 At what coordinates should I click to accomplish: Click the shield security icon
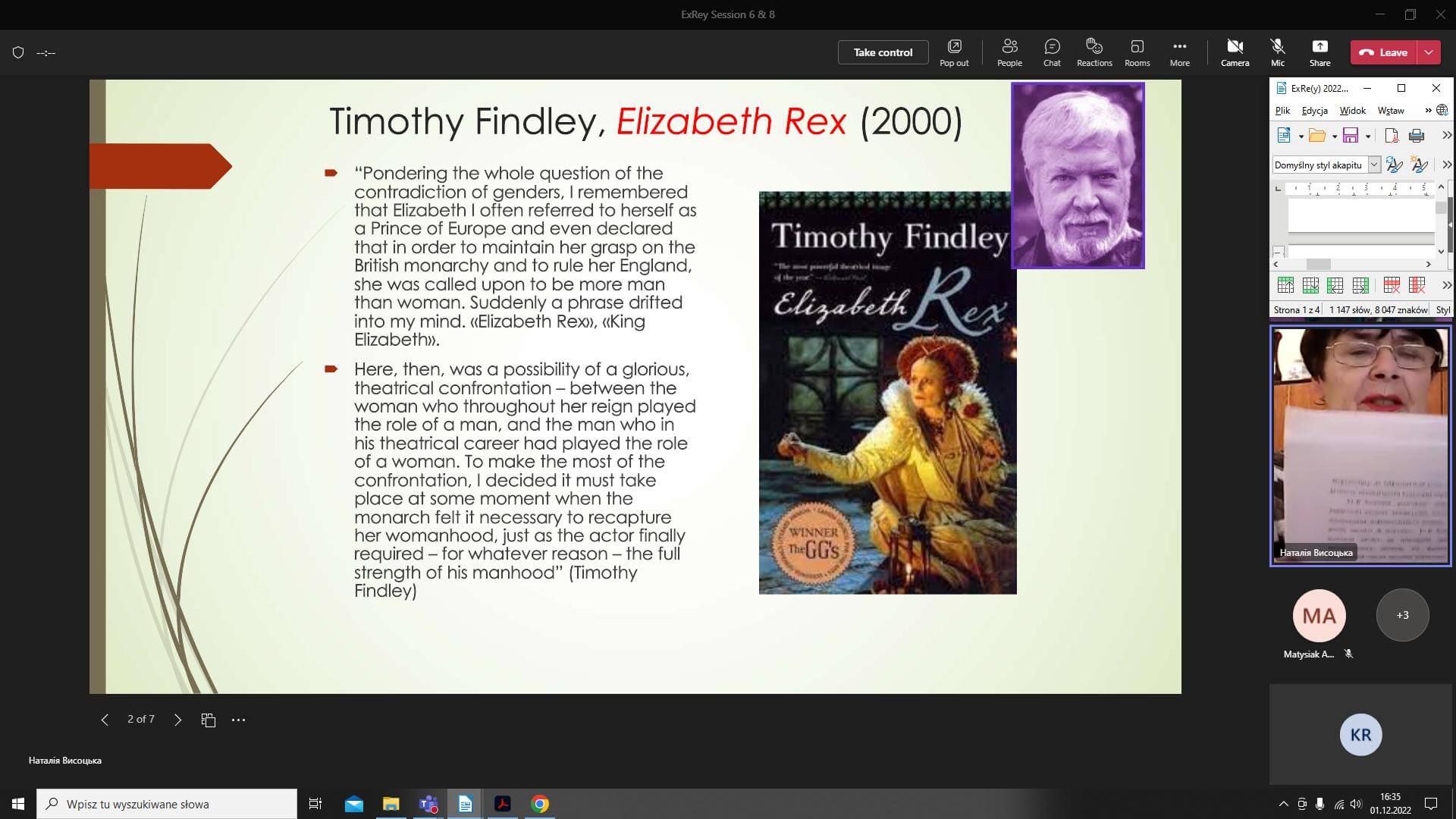pos(18,52)
